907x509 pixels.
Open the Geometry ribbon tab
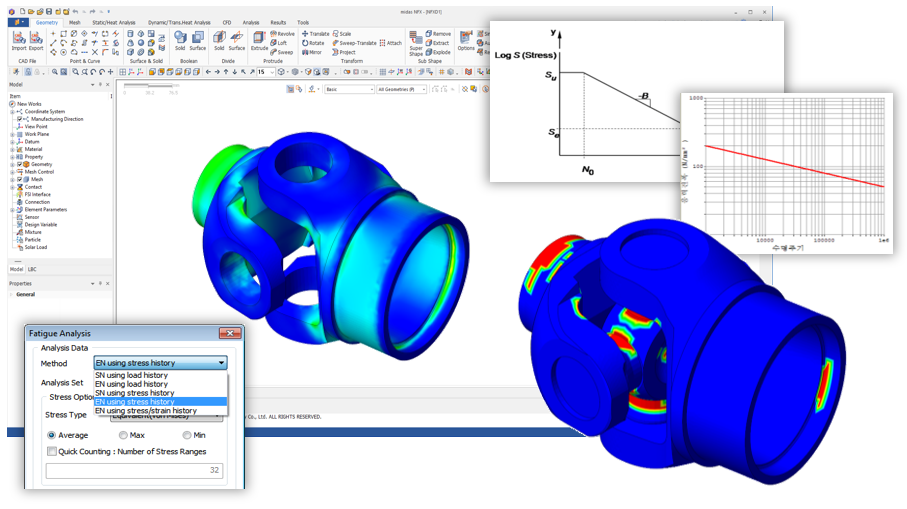[47, 23]
